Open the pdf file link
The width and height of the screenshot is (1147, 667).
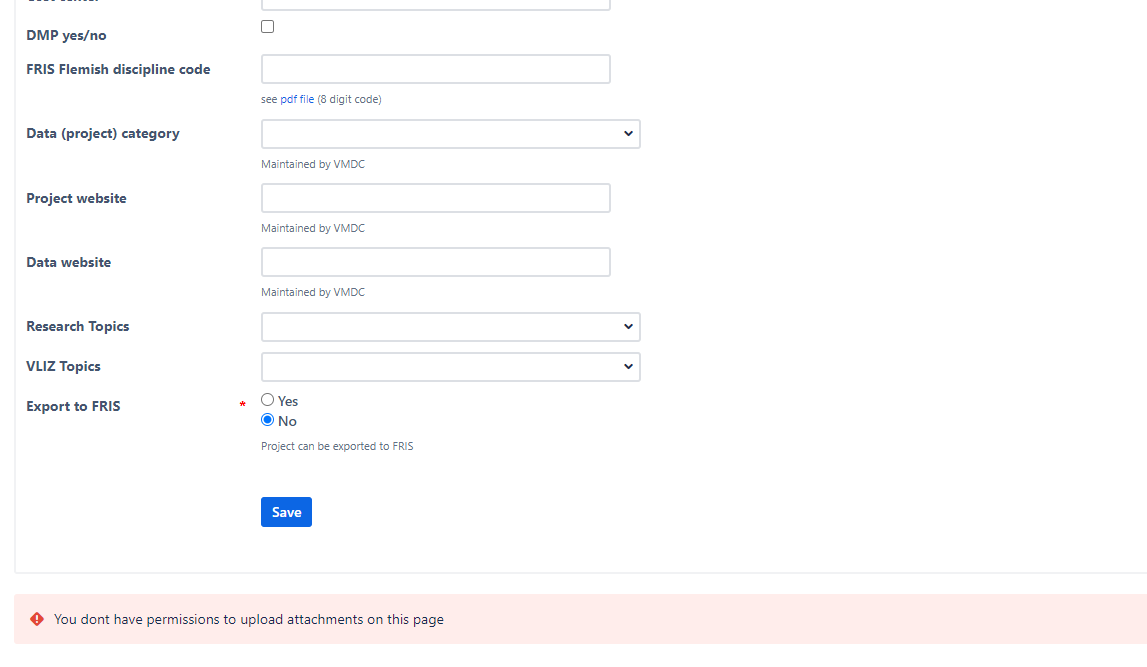tap(297, 99)
